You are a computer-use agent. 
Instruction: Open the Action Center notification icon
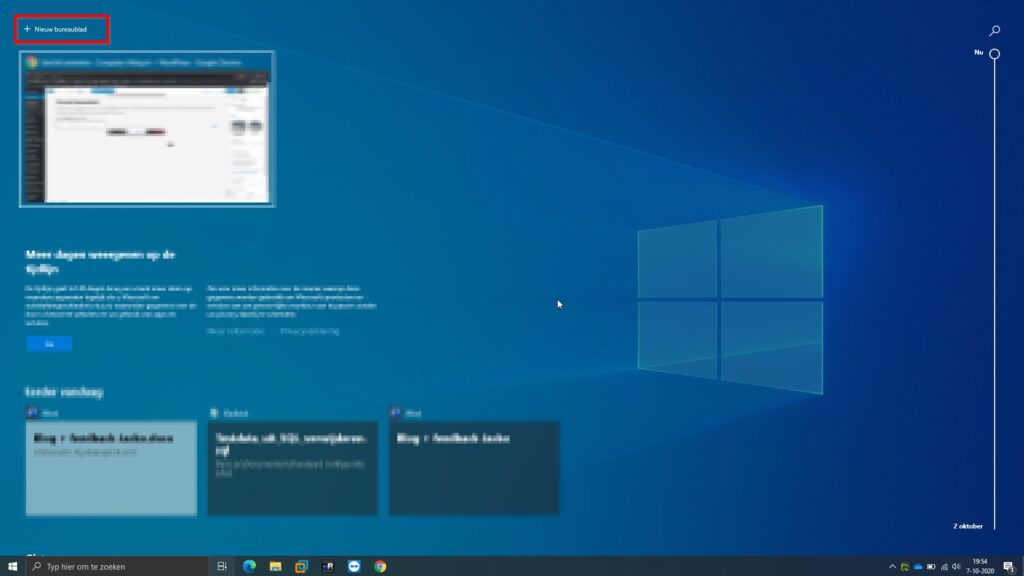point(1009,567)
